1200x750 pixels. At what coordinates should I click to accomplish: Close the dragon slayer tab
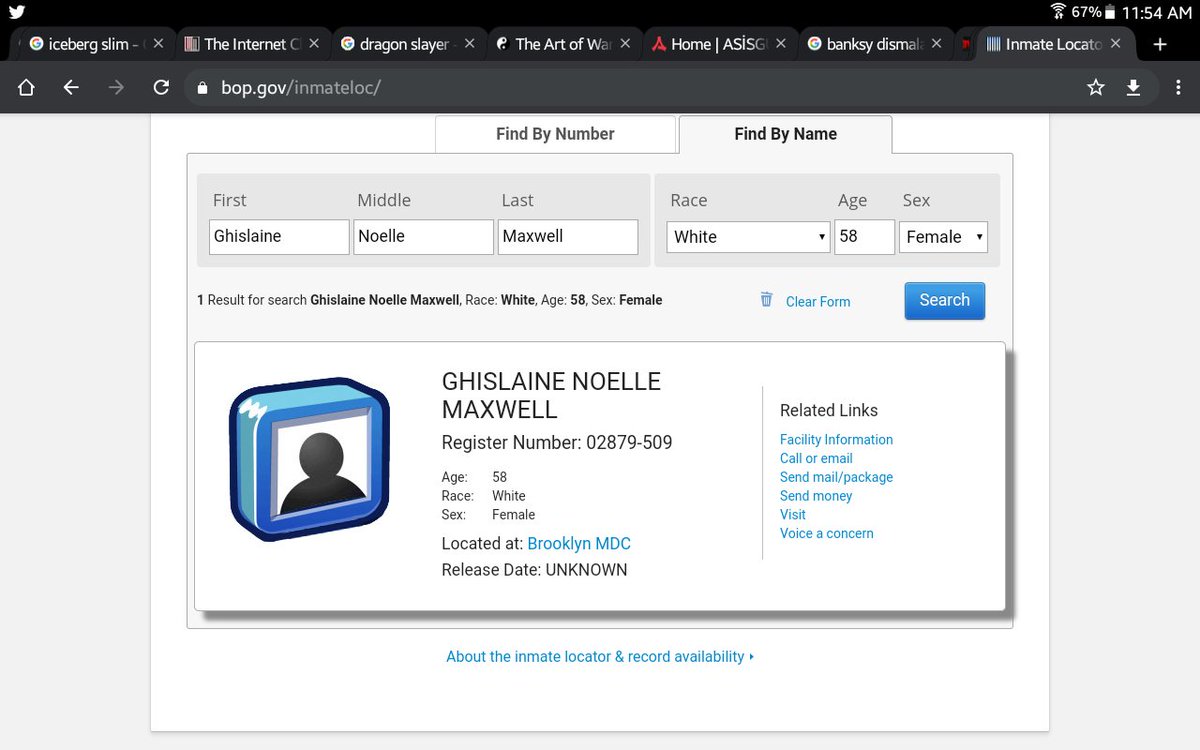(470, 44)
